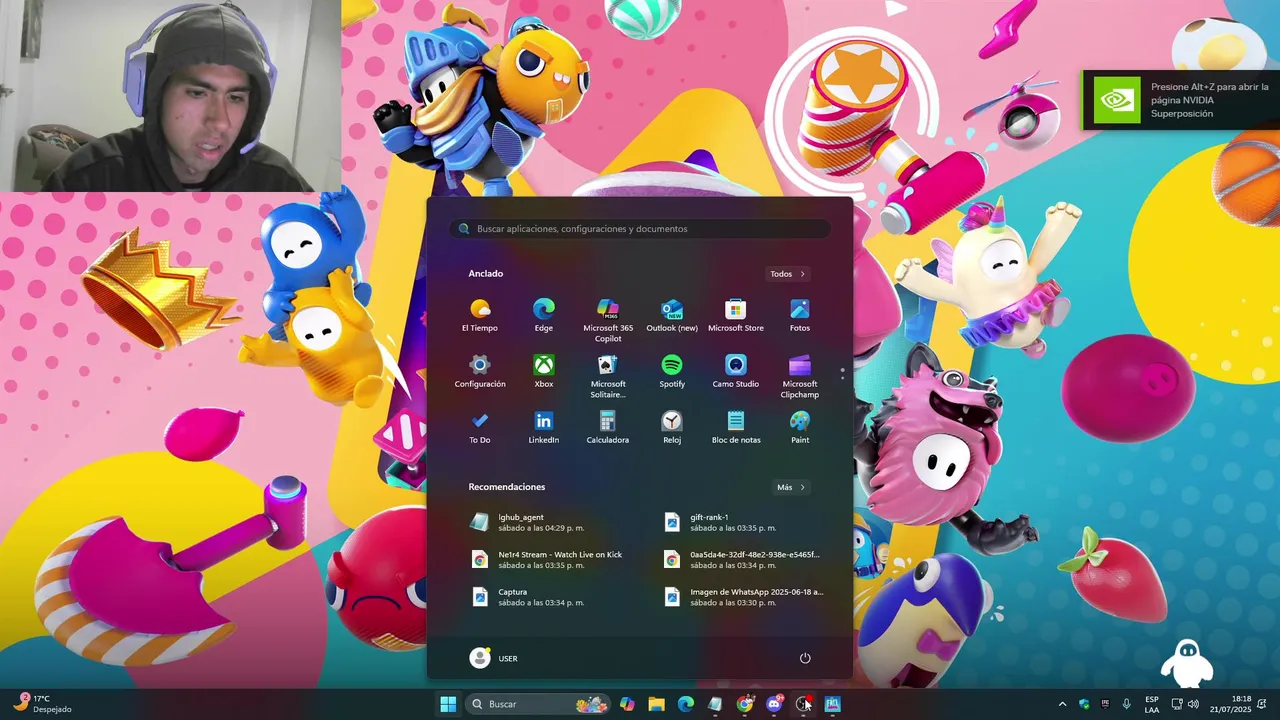Open the To Do app
The image size is (1280, 720).
tap(479, 428)
